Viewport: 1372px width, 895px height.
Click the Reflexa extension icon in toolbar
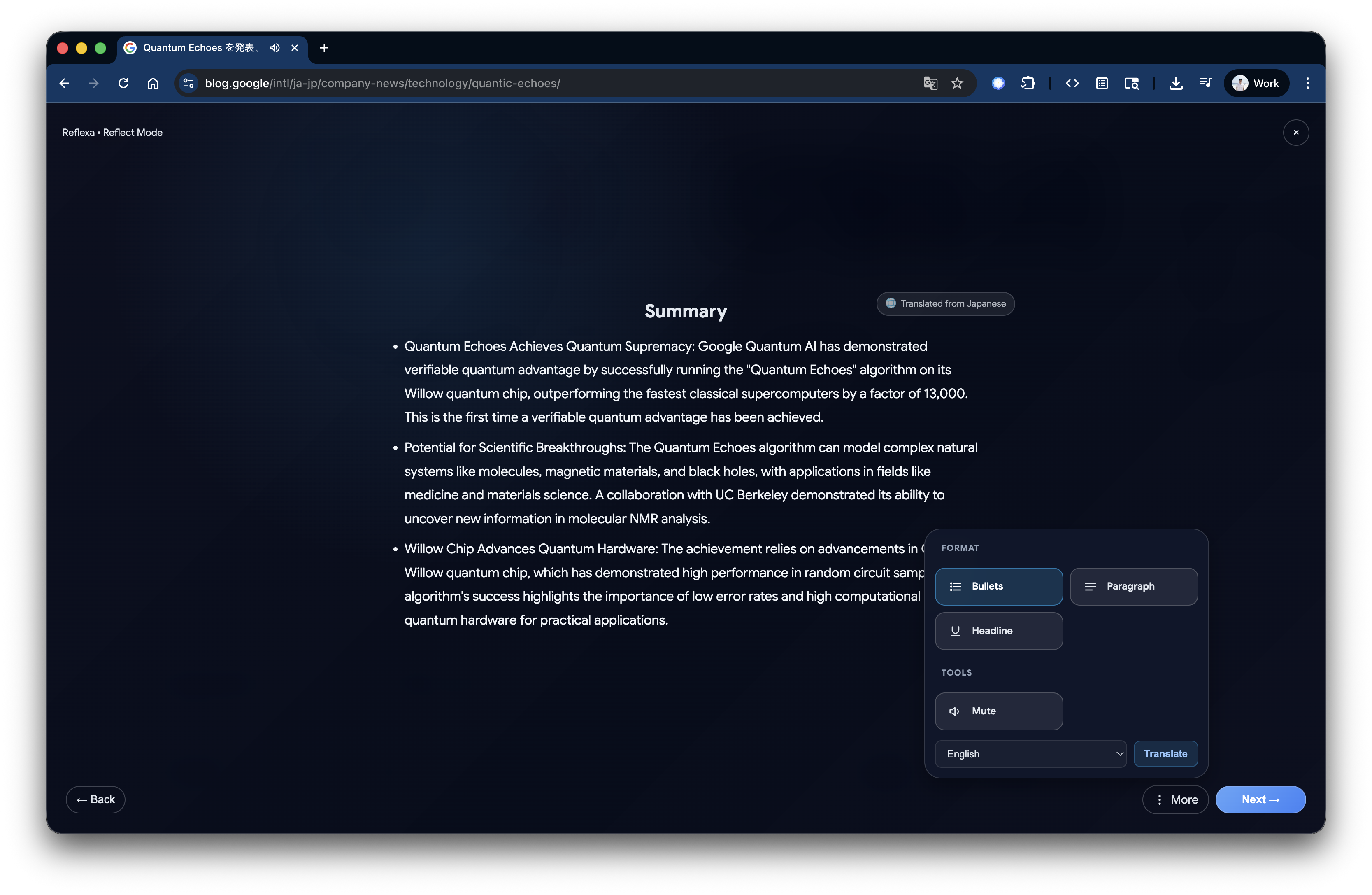pos(998,83)
